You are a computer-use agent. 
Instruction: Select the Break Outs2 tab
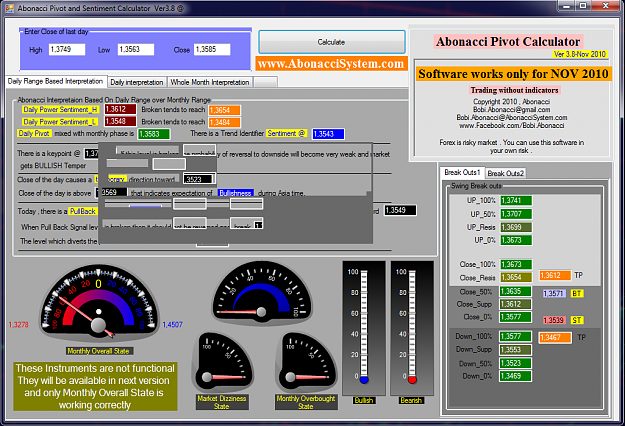pos(505,173)
